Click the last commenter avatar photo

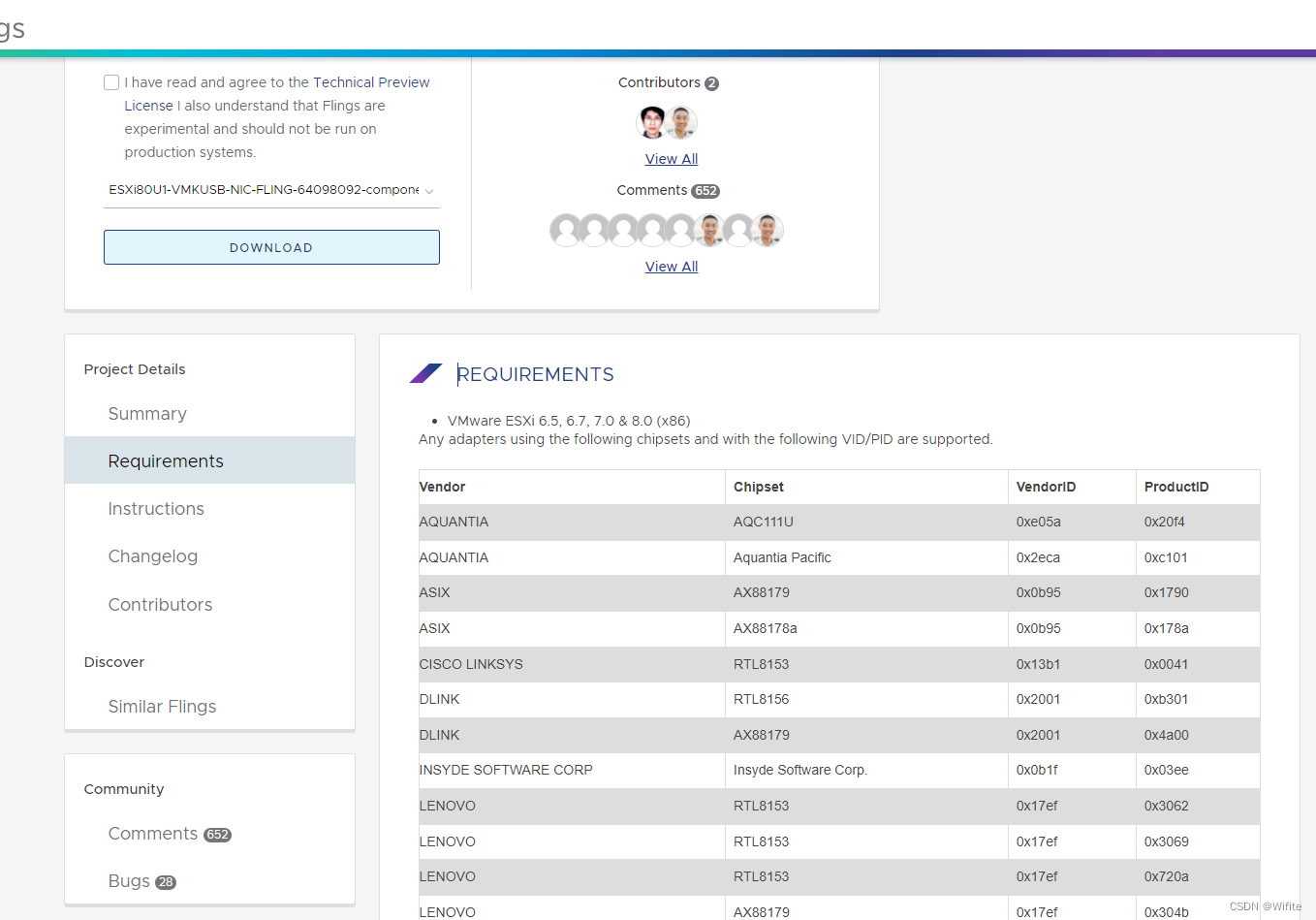(x=768, y=230)
